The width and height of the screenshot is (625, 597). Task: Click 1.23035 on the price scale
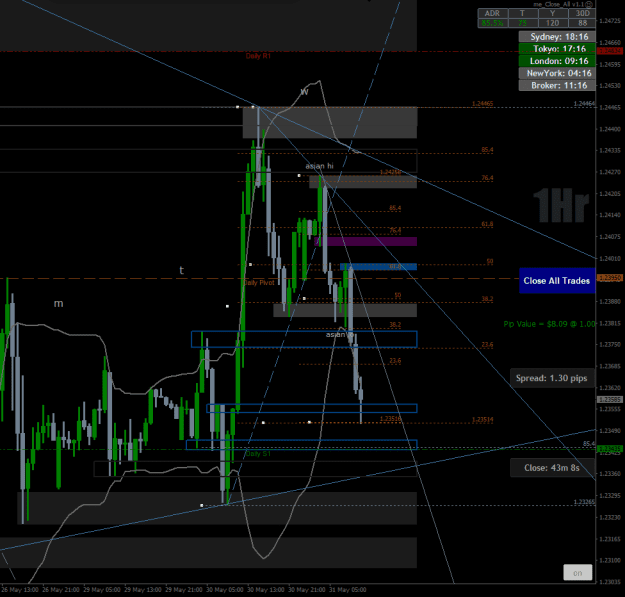click(x=610, y=582)
